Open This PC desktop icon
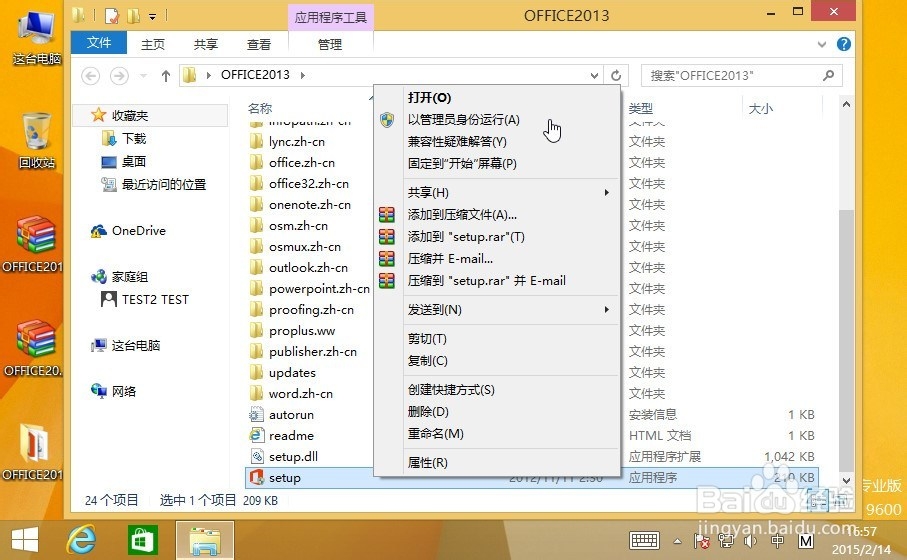 [36, 36]
